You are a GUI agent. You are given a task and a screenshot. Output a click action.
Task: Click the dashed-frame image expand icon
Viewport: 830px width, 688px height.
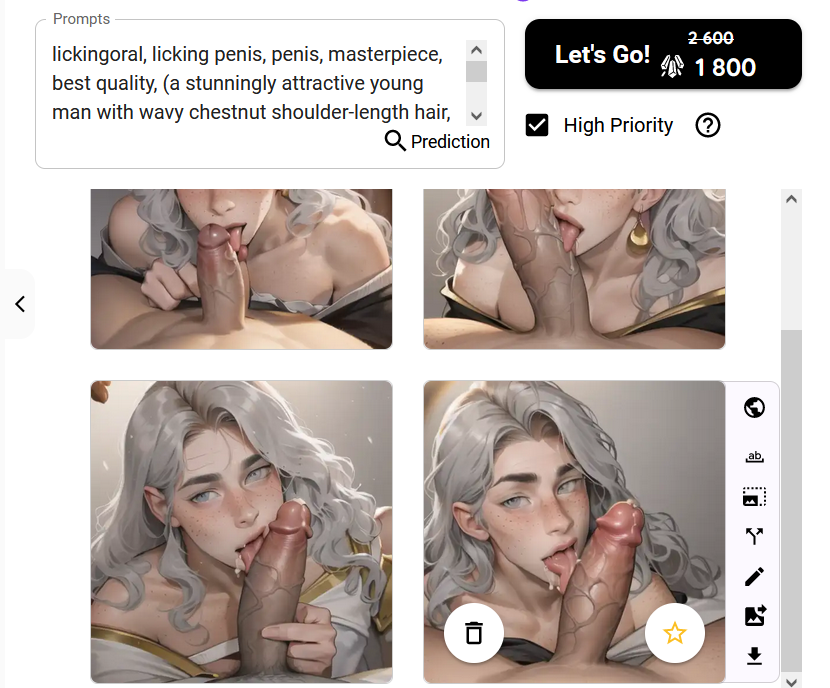pos(754,497)
